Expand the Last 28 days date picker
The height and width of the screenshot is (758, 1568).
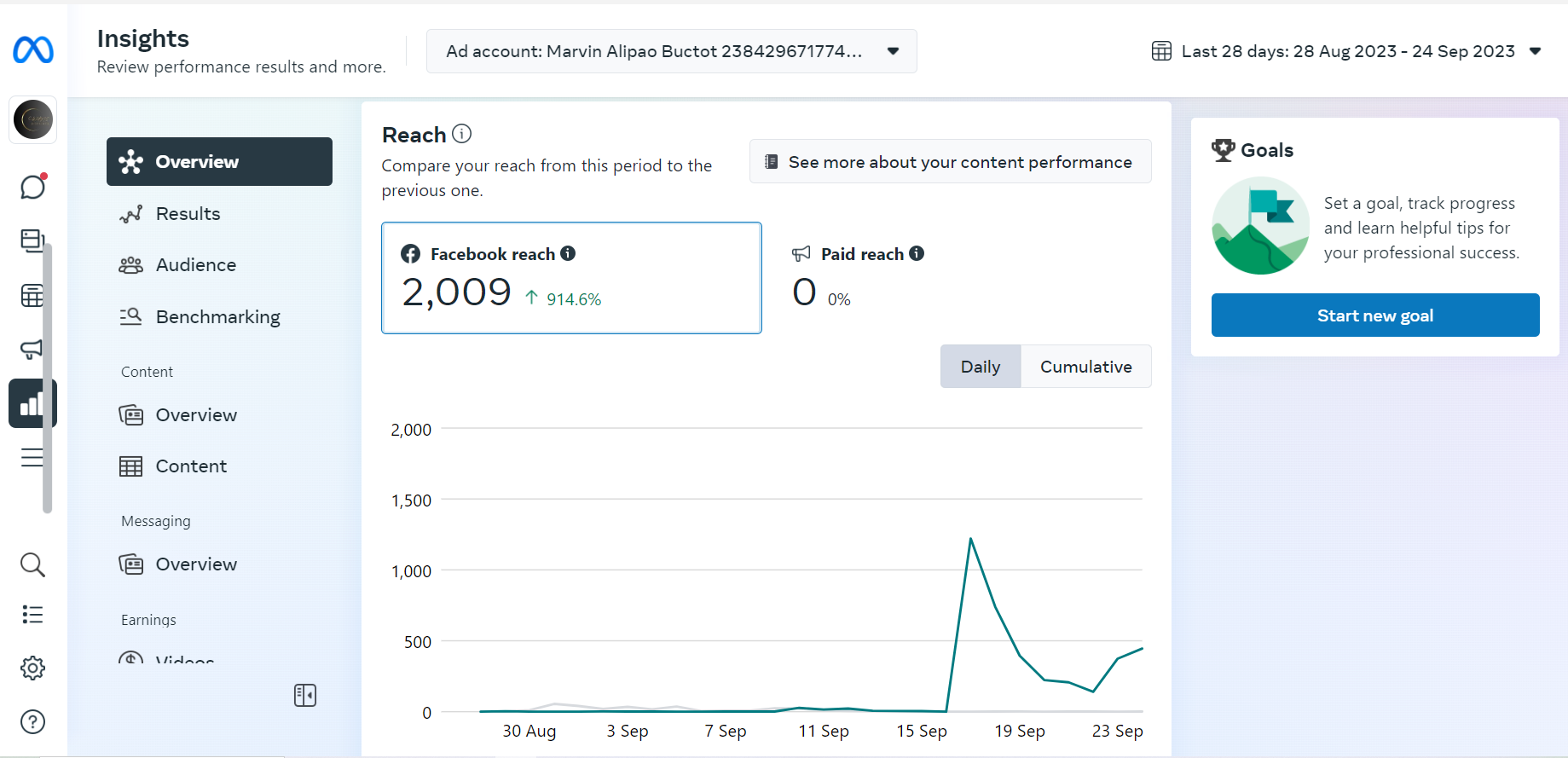click(1347, 51)
